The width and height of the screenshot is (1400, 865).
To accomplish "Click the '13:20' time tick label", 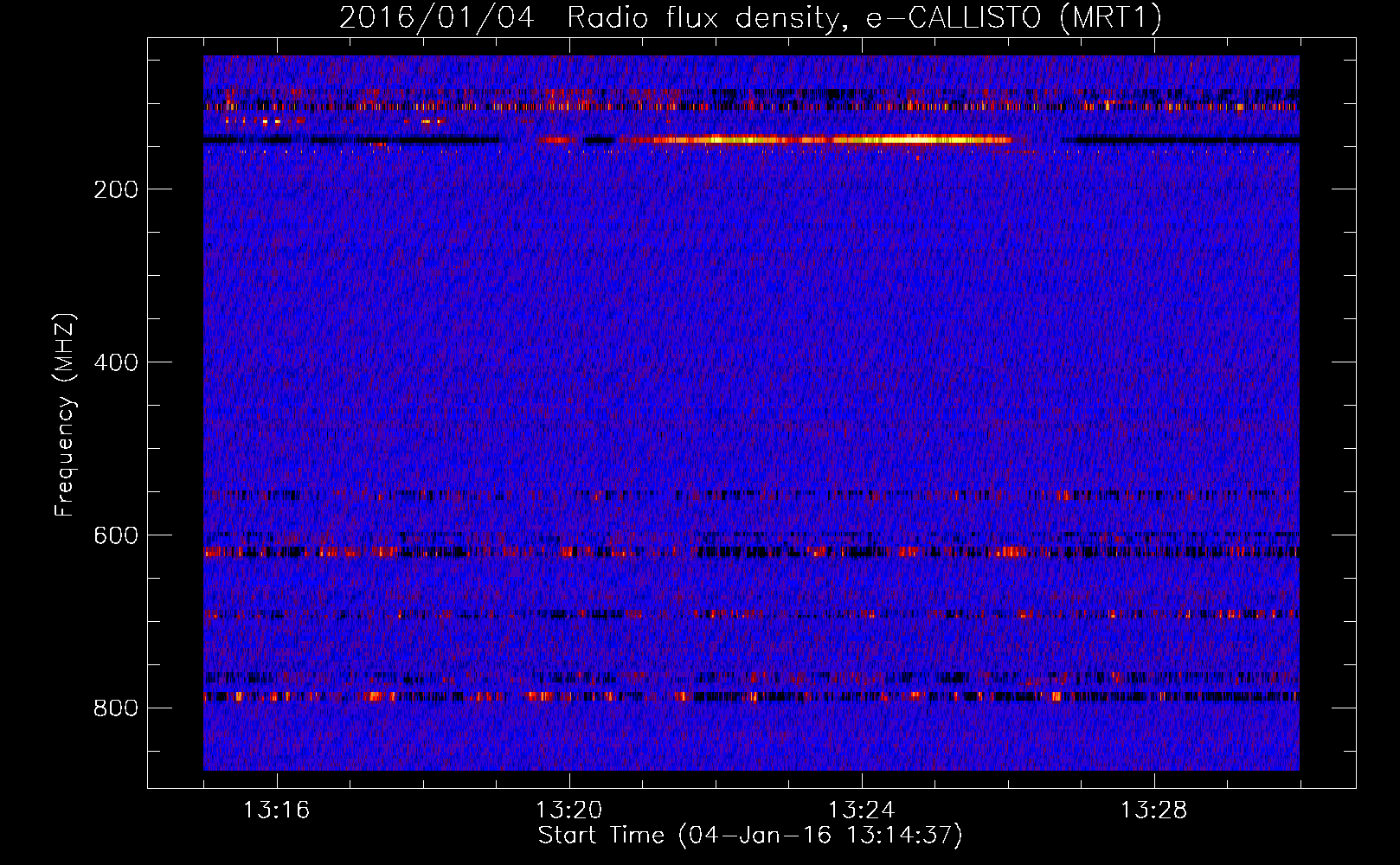I will (x=568, y=810).
